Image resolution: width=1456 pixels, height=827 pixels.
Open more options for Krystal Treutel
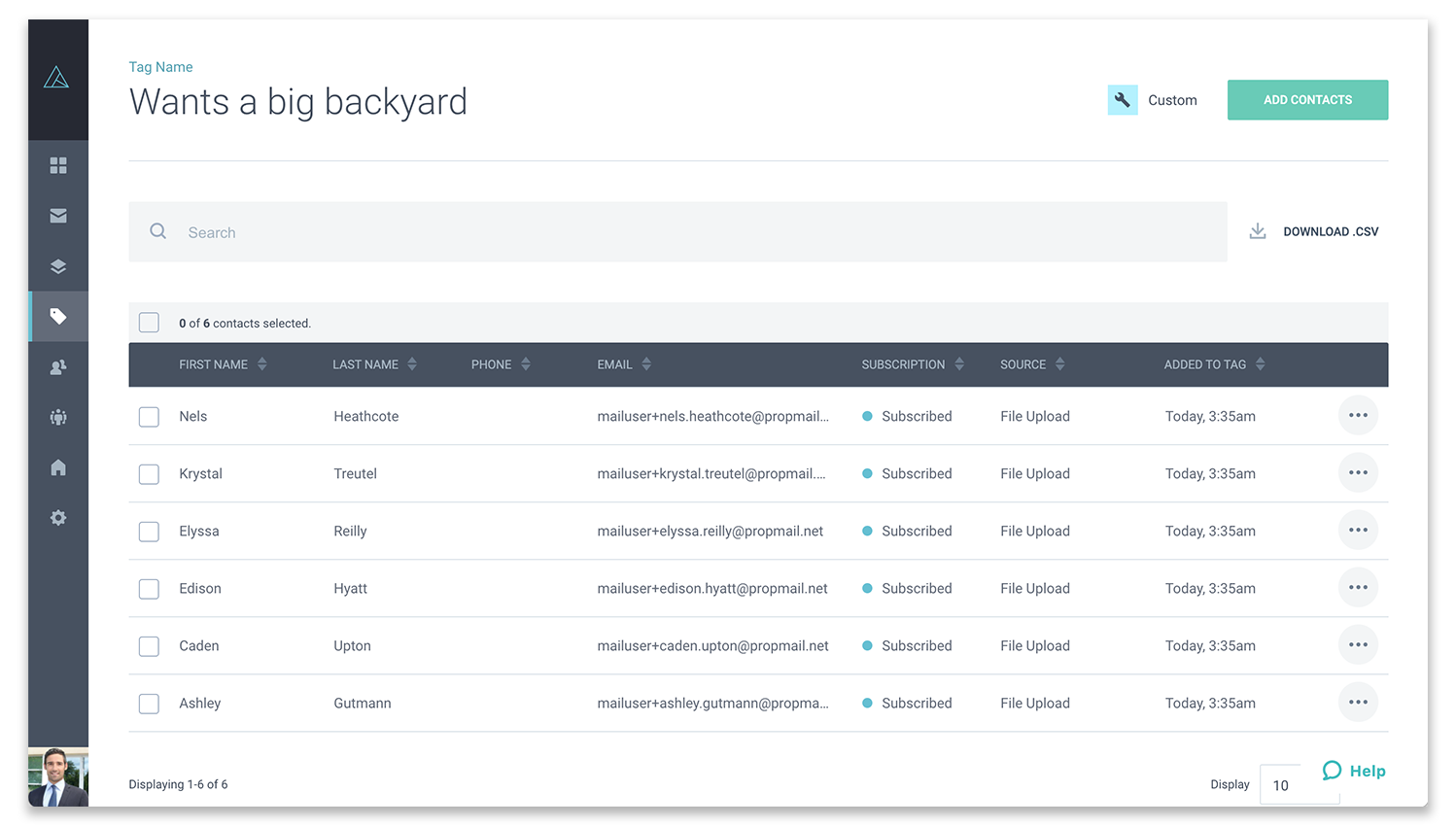(x=1358, y=473)
